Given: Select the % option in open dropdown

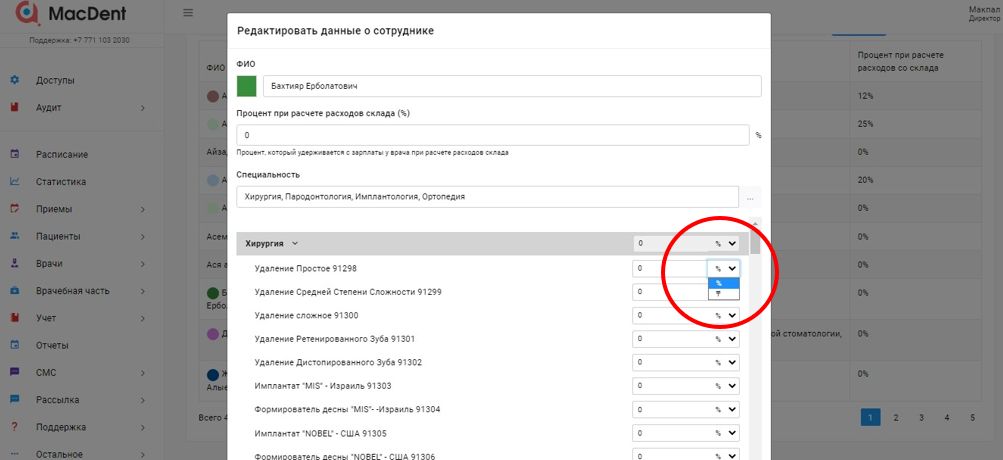Looking at the screenshot, I should click(723, 283).
